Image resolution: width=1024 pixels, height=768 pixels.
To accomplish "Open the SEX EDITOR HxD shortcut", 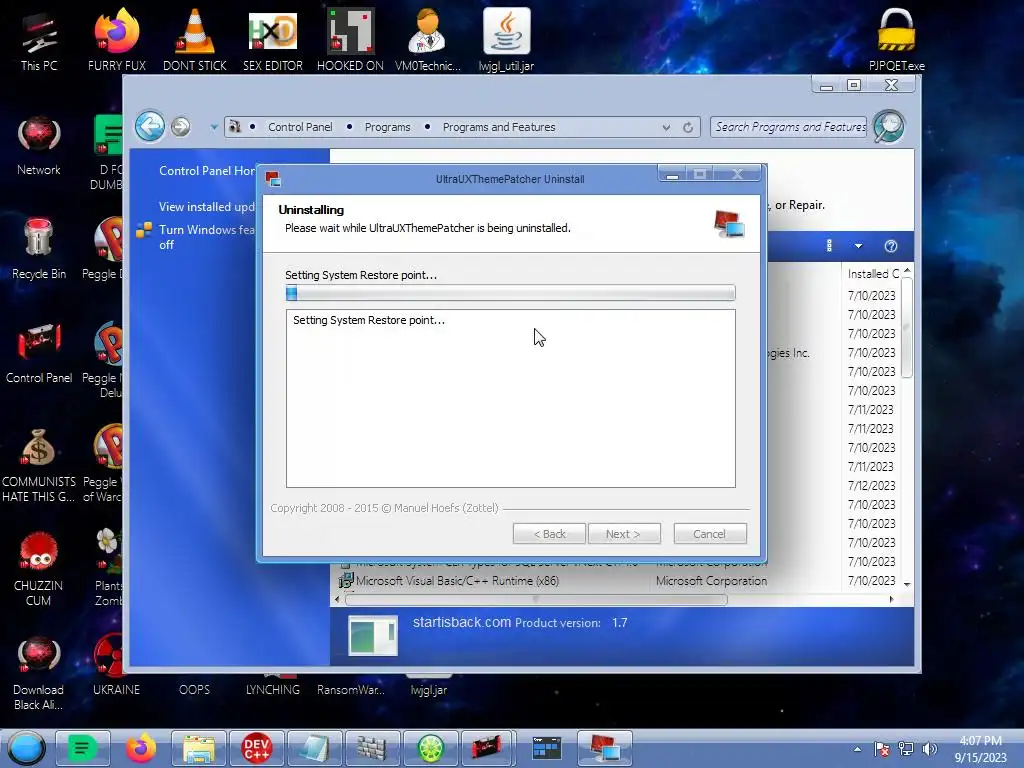I will 272,40.
